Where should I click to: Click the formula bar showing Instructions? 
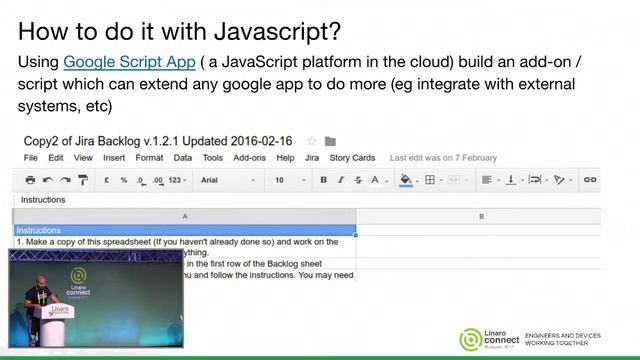(307, 200)
